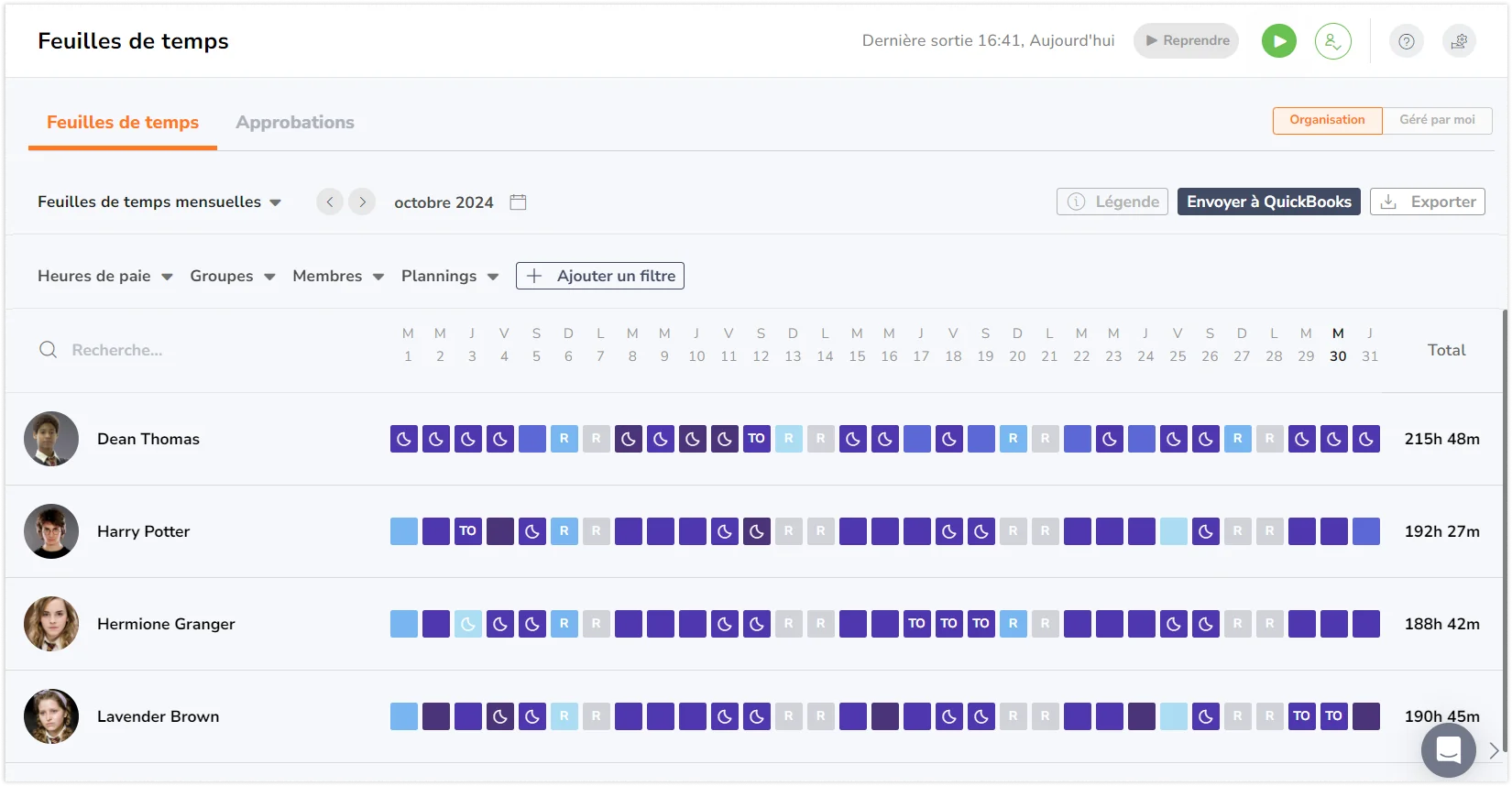The height and width of the screenshot is (786, 1512).
Task: Open the chat support bubble
Action: coord(1449,750)
